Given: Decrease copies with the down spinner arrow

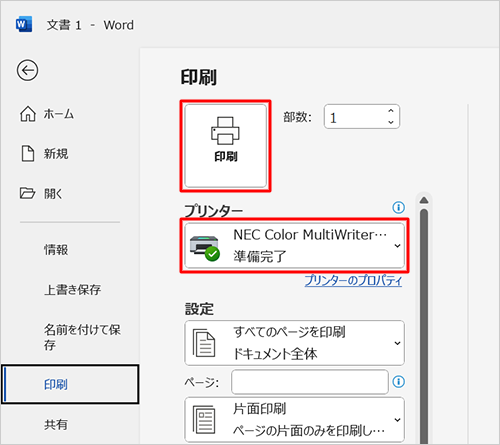Looking at the screenshot, I should (391, 122).
